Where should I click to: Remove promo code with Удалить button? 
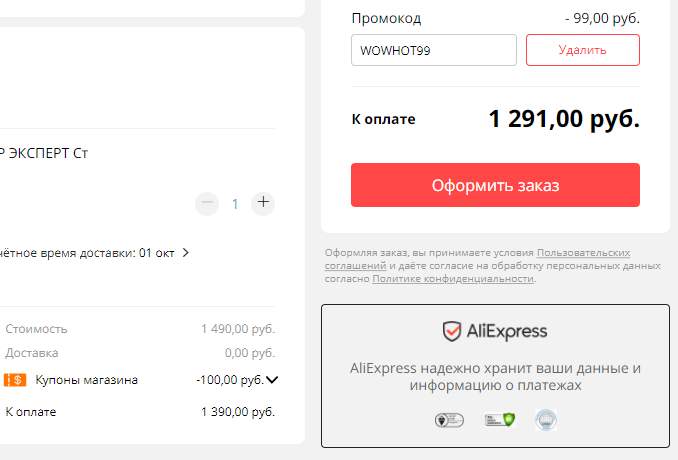pyautogui.click(x=582, y=50)
